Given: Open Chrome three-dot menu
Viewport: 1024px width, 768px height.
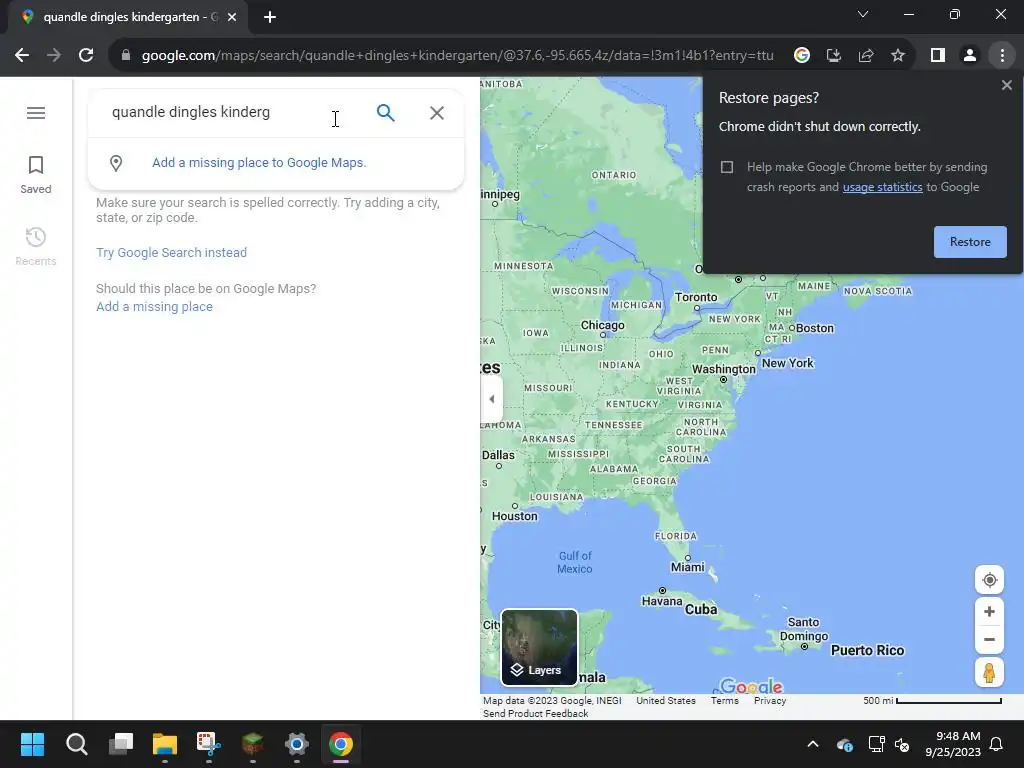Looking at the screenshot, I should click(x=1002, y=56).
